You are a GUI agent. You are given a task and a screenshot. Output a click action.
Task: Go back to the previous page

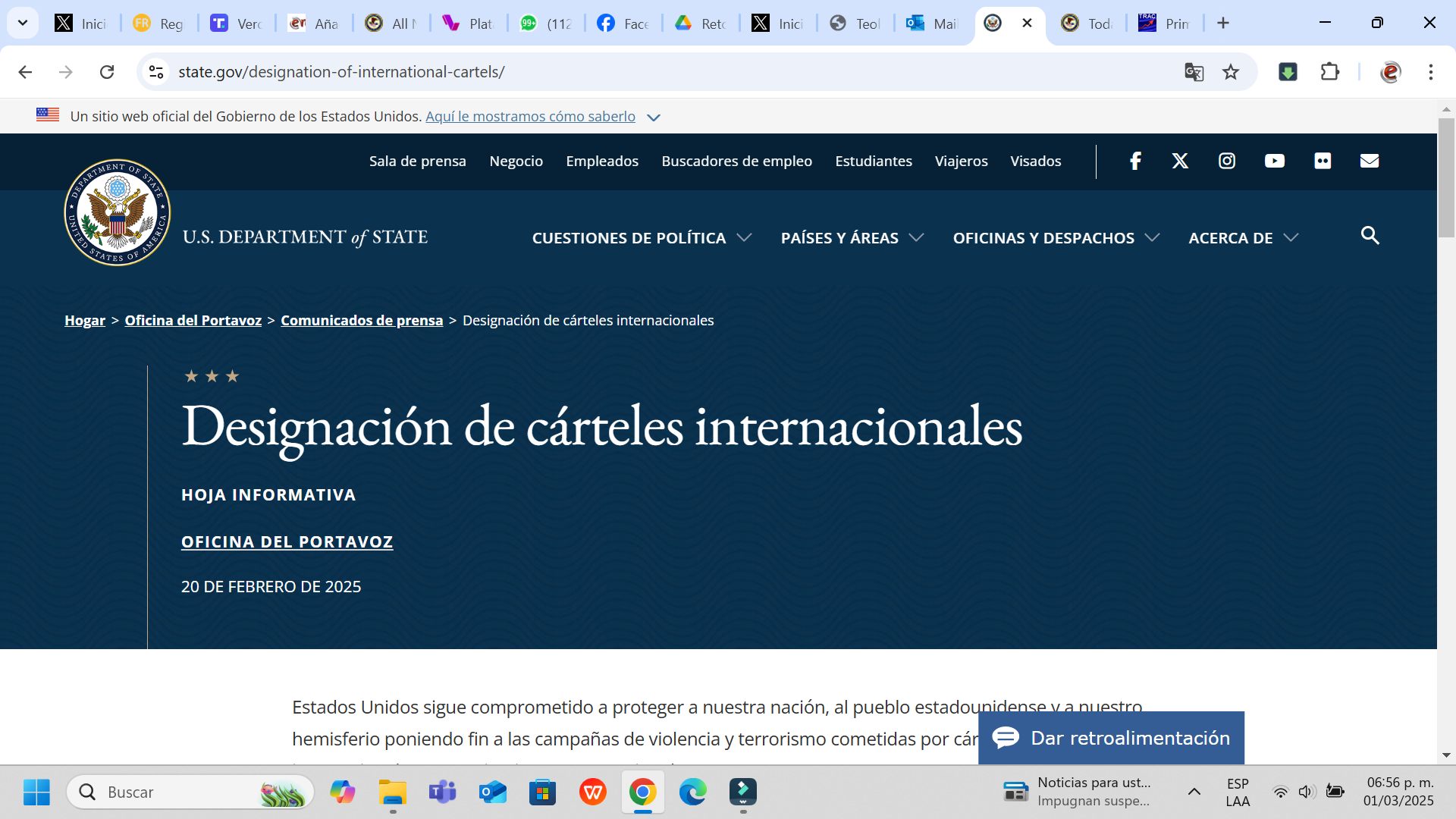[x=25, y=72]
